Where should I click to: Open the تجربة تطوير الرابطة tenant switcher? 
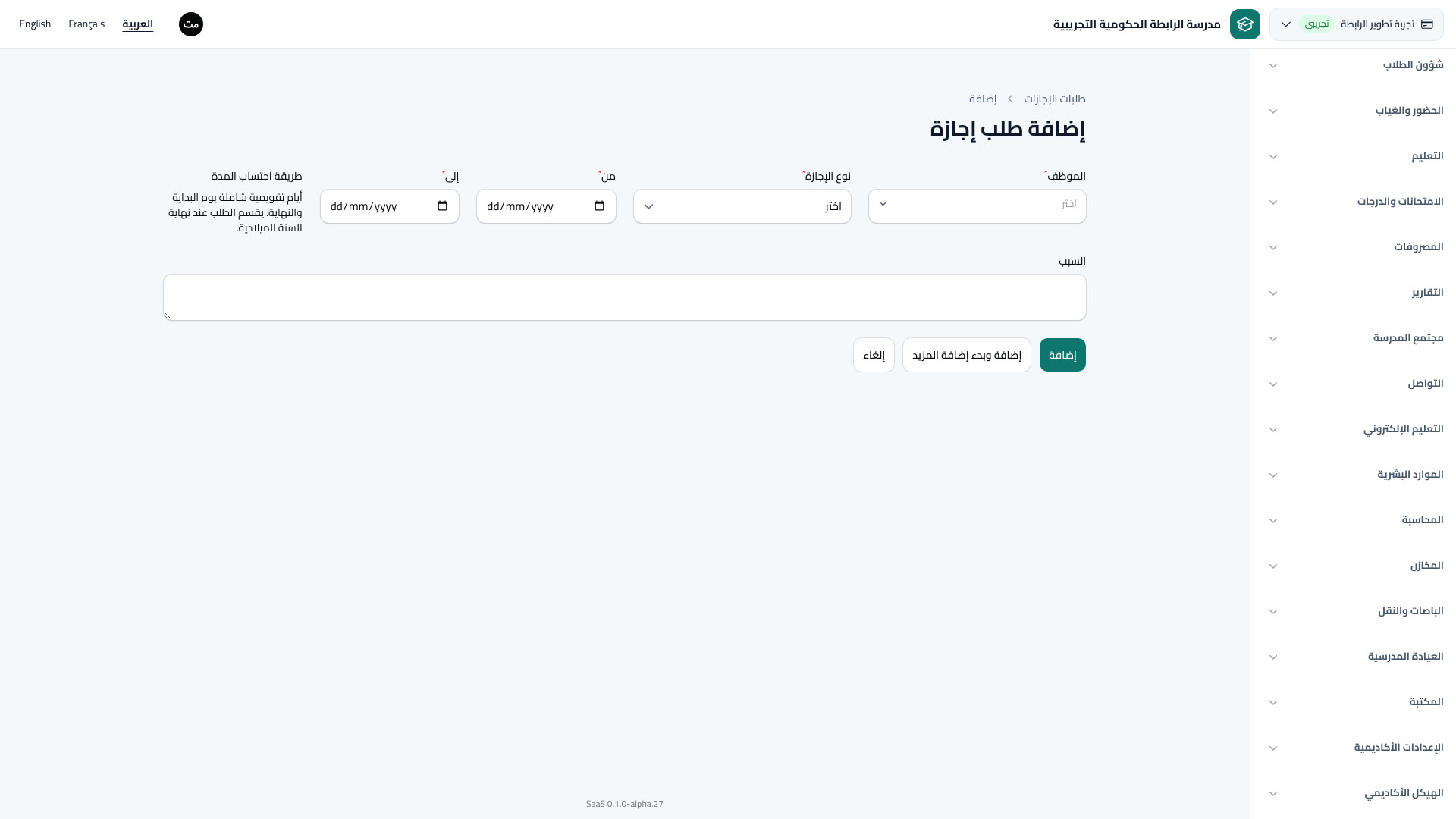1356,24
